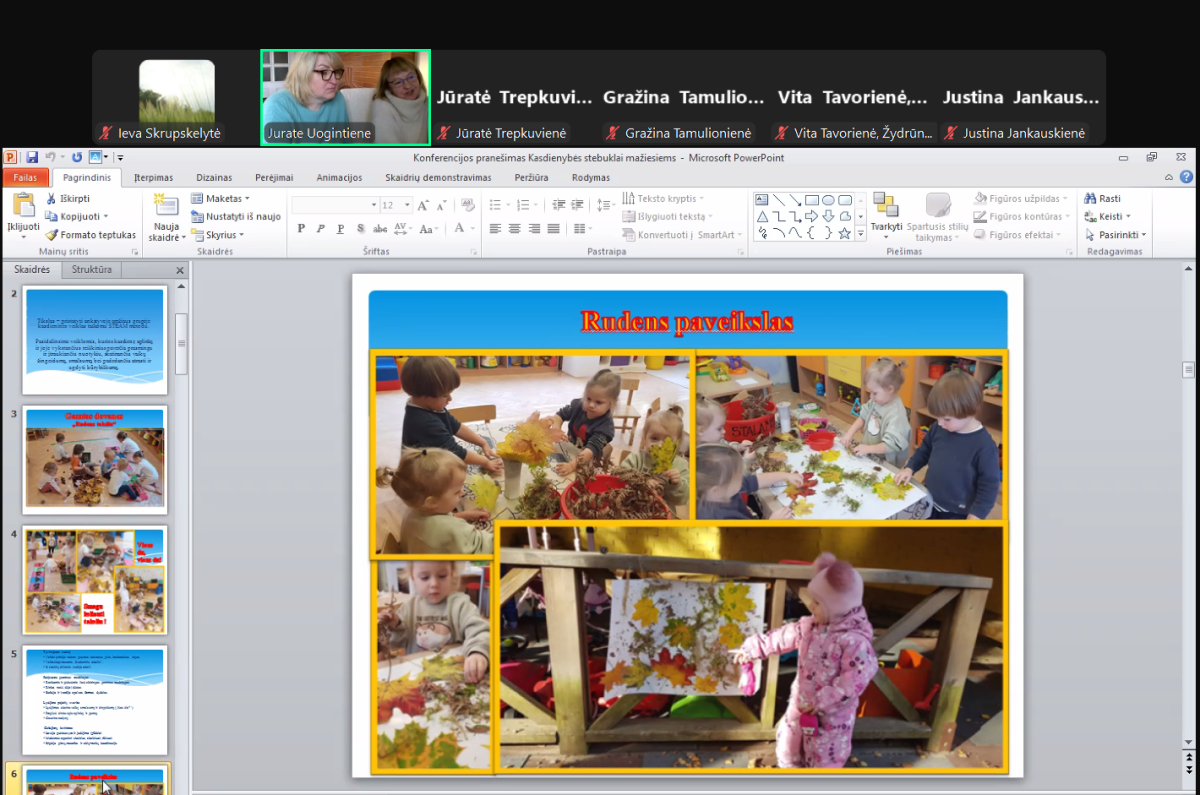Click the Įklijuoti (Paste) clipboard icon
1200x795 pixels.
(x=22, y=207)
